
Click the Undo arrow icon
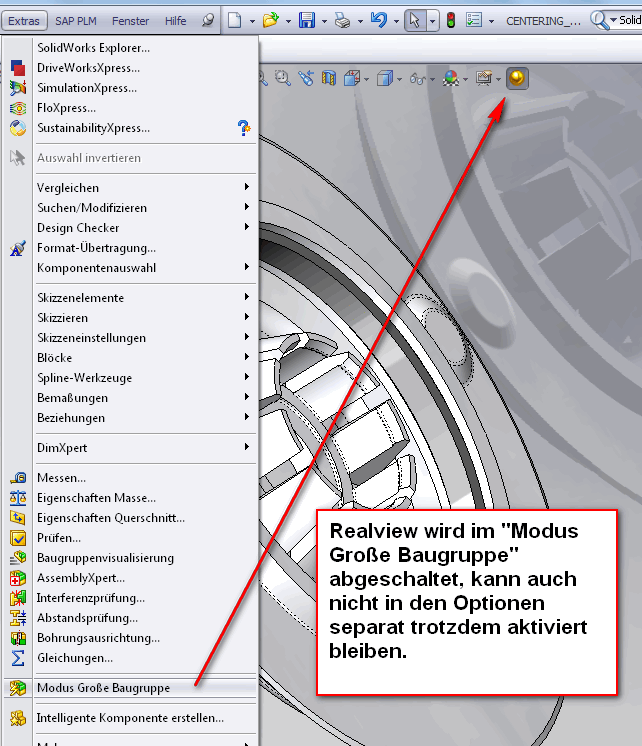[x=379, y=20]
